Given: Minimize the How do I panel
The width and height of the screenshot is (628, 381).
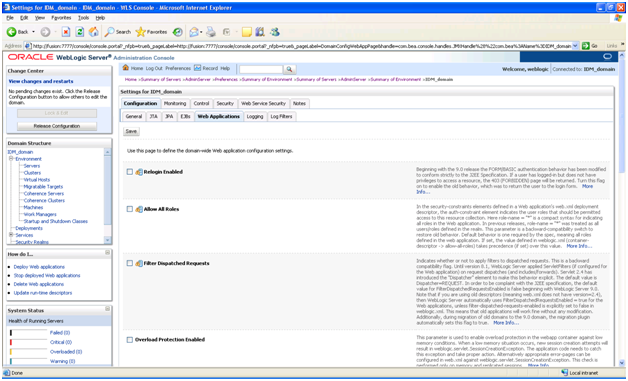Looking at the screenshot, I should point(107,252).
